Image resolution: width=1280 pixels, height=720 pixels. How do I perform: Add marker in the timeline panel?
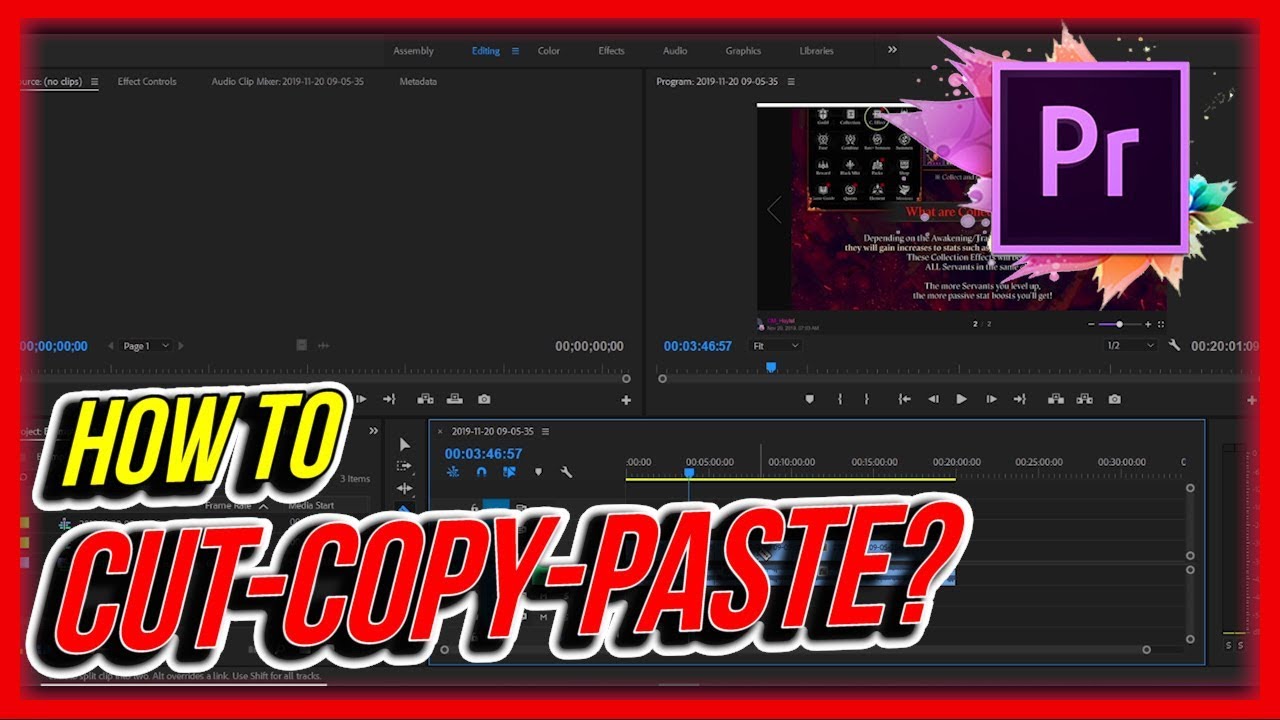538,472
